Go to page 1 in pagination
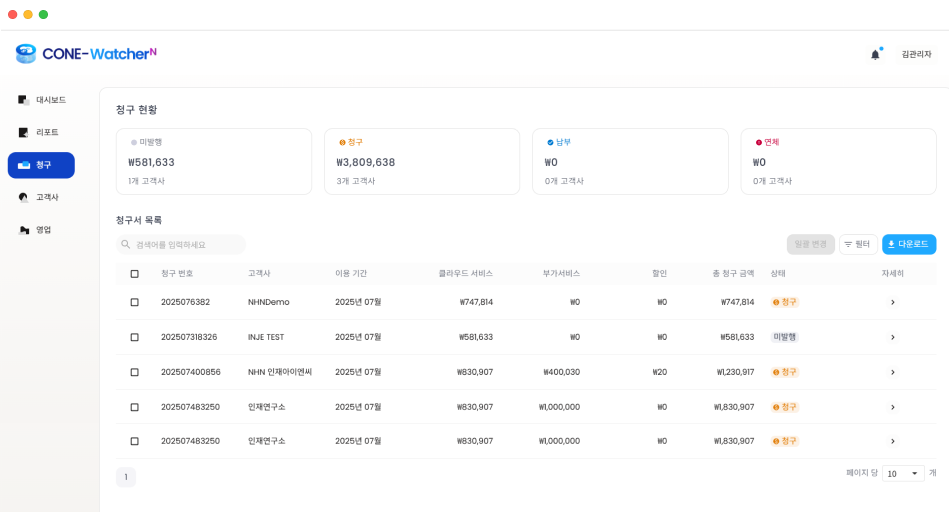 126,477
